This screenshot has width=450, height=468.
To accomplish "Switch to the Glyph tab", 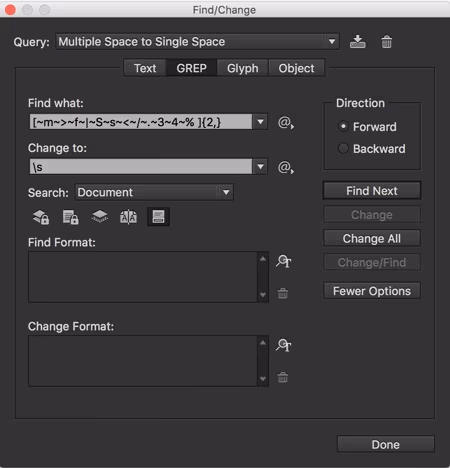I will pos(243,68).
